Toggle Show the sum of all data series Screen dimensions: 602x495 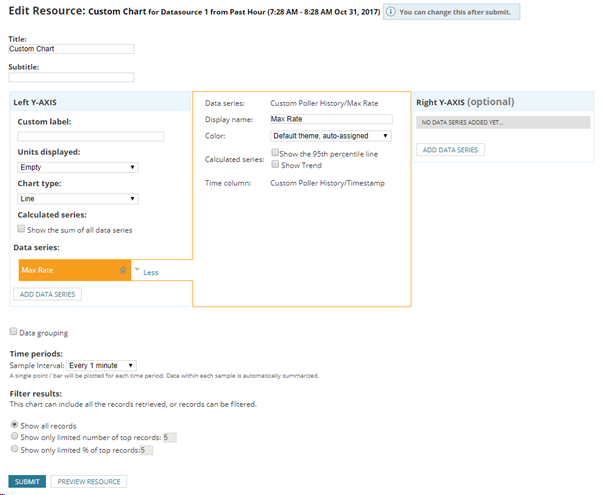coord(21,229)
